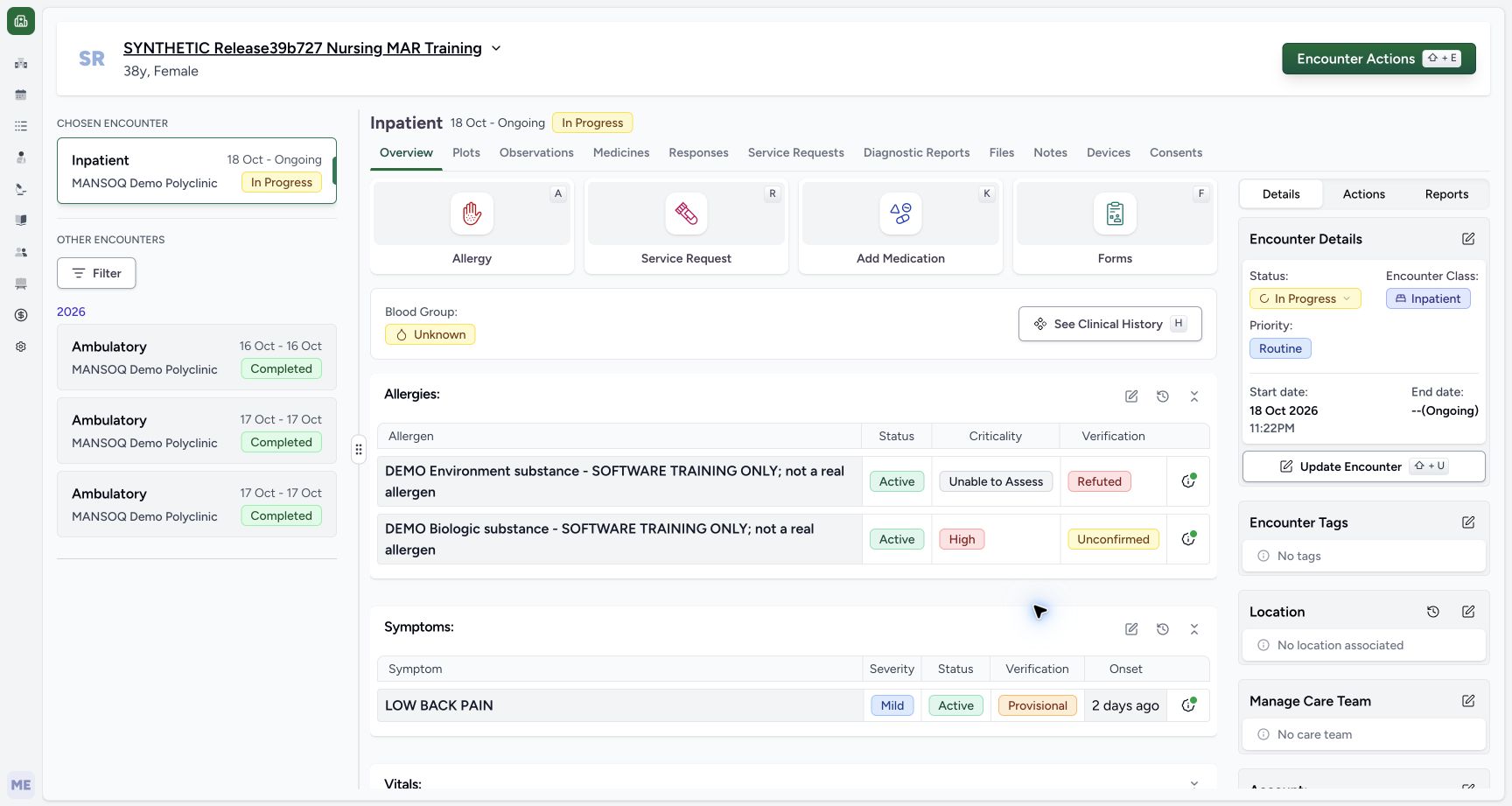Change encounter status In Progress dropdown

click(x=1305, y=298)
